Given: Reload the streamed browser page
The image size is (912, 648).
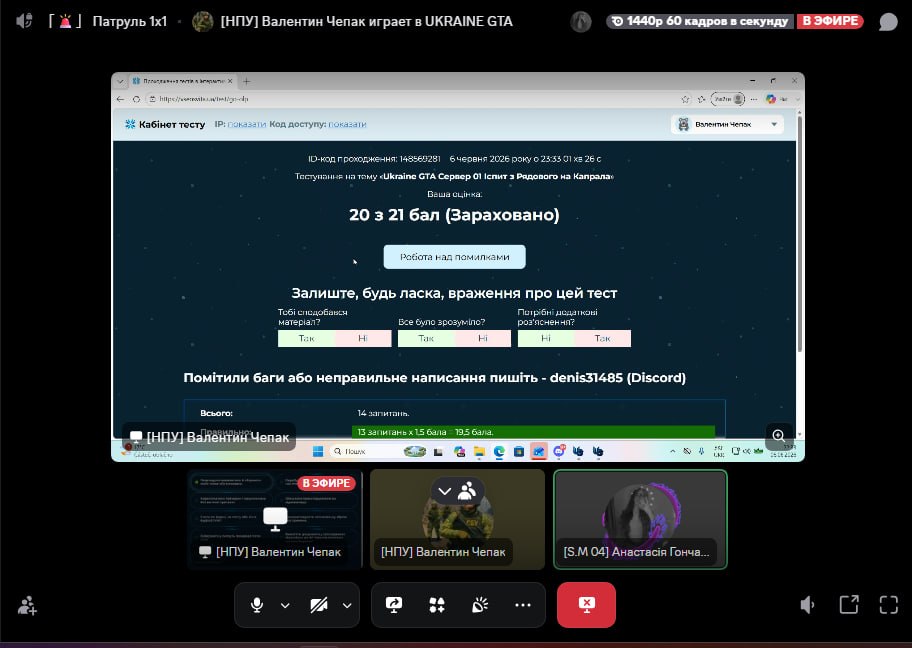Looking at the screenshot, I should [x=136, y=99].
